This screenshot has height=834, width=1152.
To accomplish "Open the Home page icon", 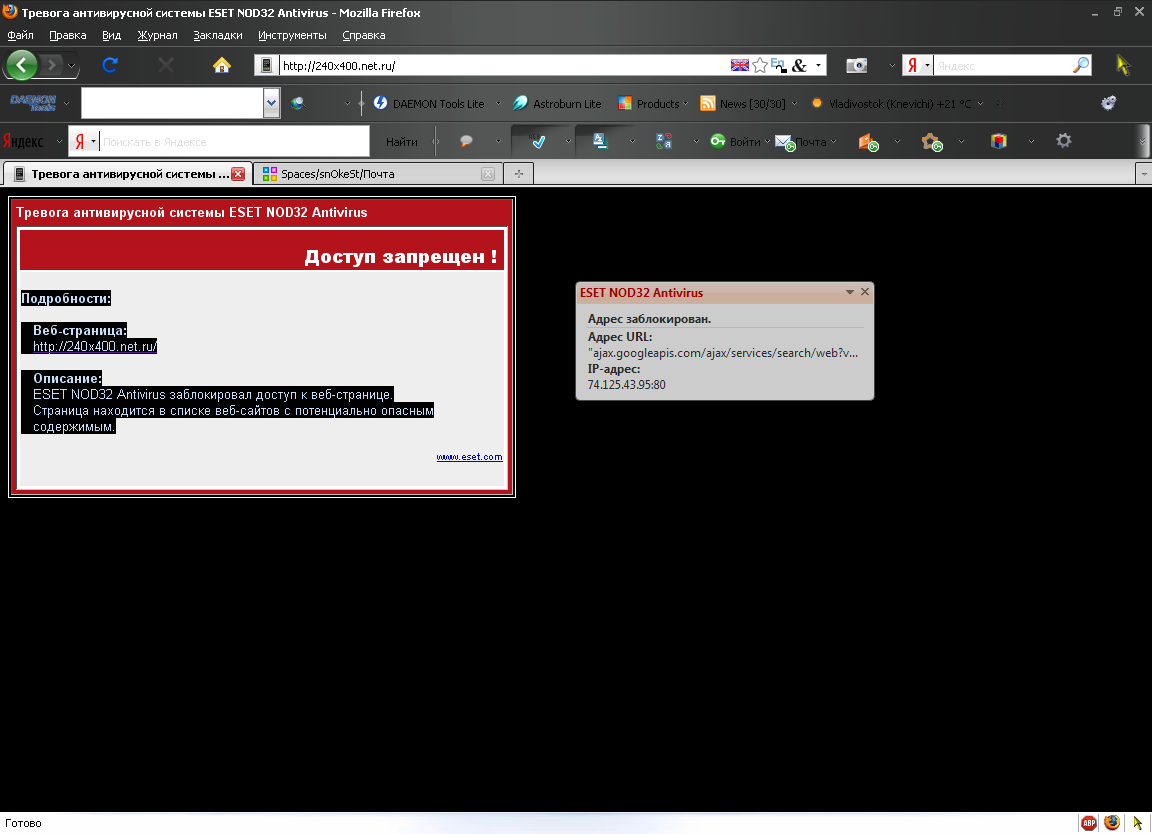I will (222, 65).
